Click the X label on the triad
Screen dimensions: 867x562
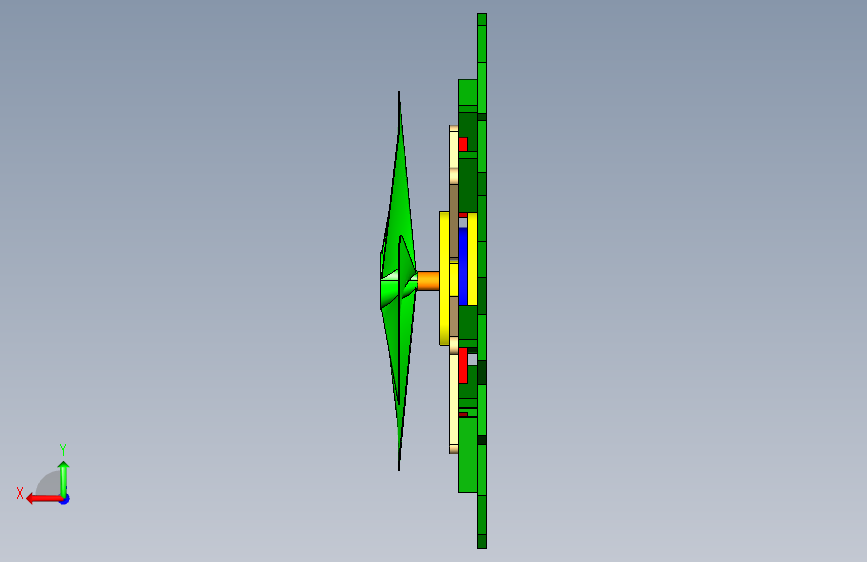click(x=20, y=493)
